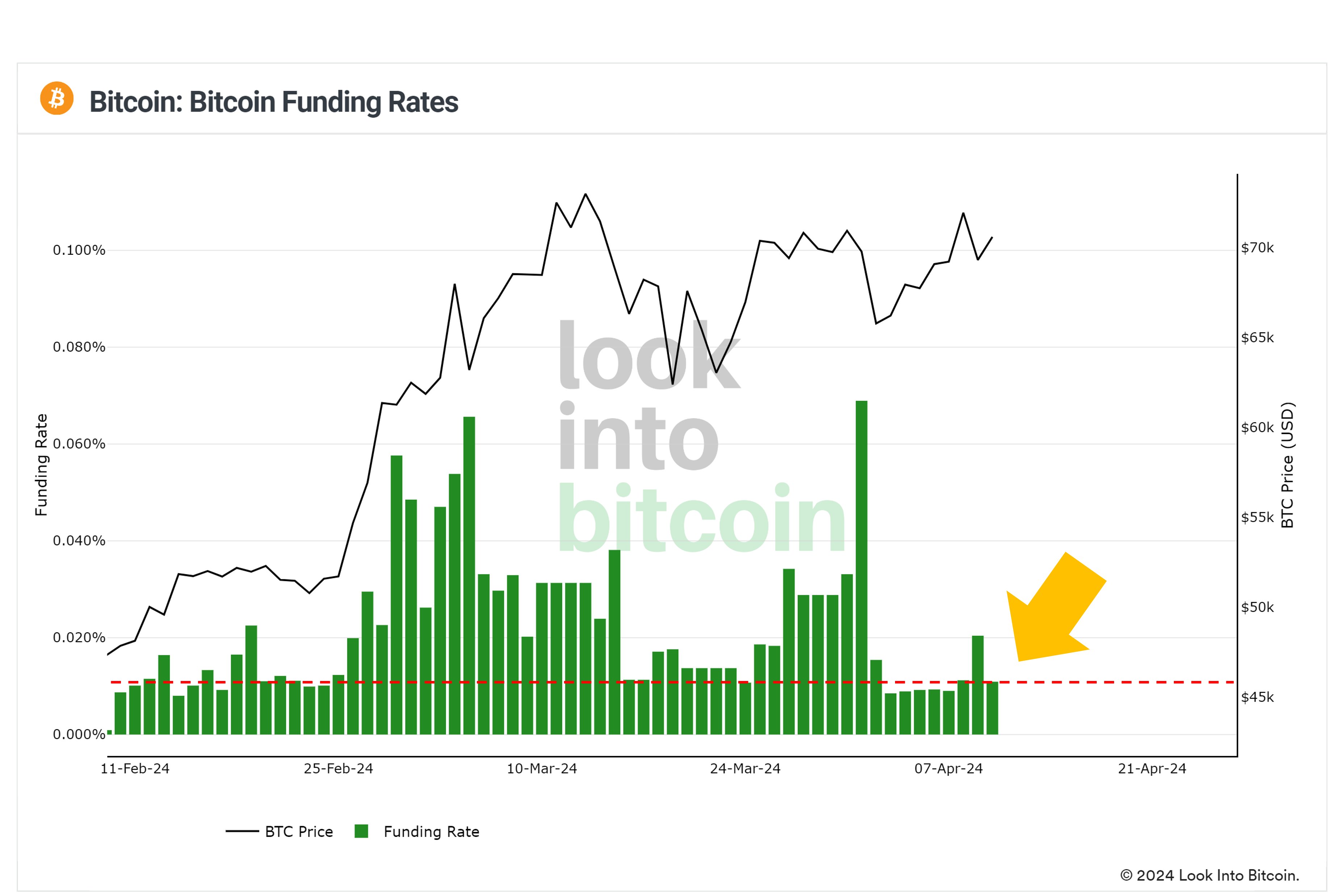Click the vertical Funding Rate axis title
1344x896 pixels.
point(41,464)
